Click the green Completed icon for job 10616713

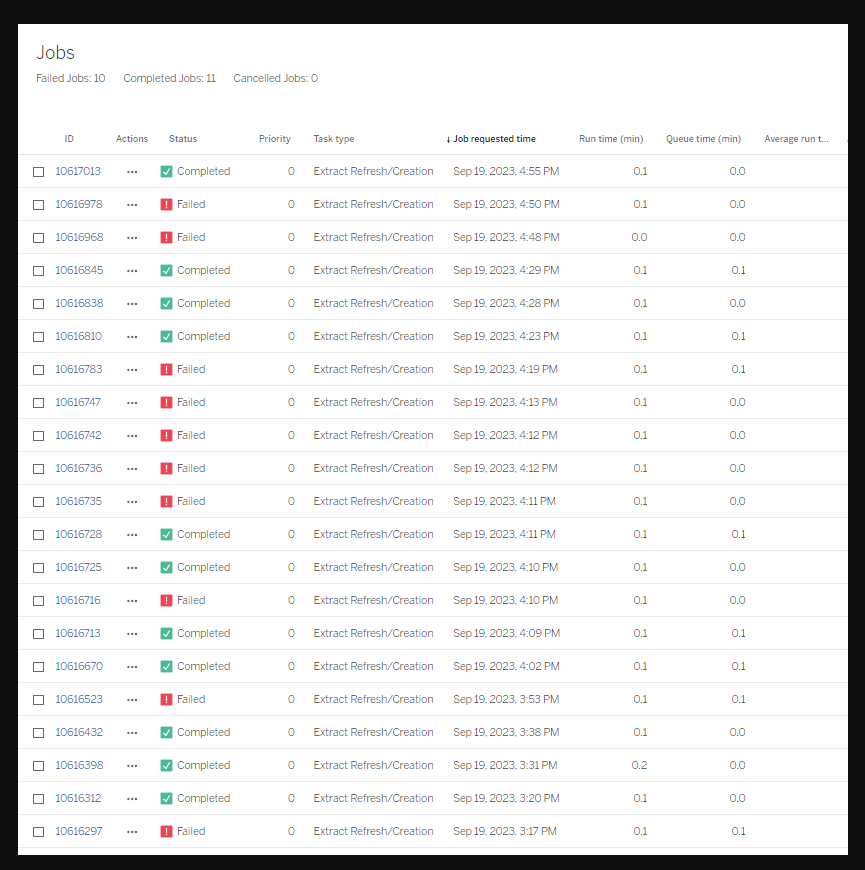166,634
